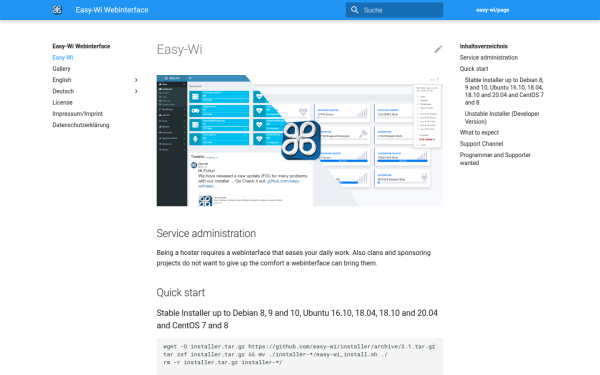Select Easy-Wi in left navigation
600x375 pixels.
tap(63, 58)
